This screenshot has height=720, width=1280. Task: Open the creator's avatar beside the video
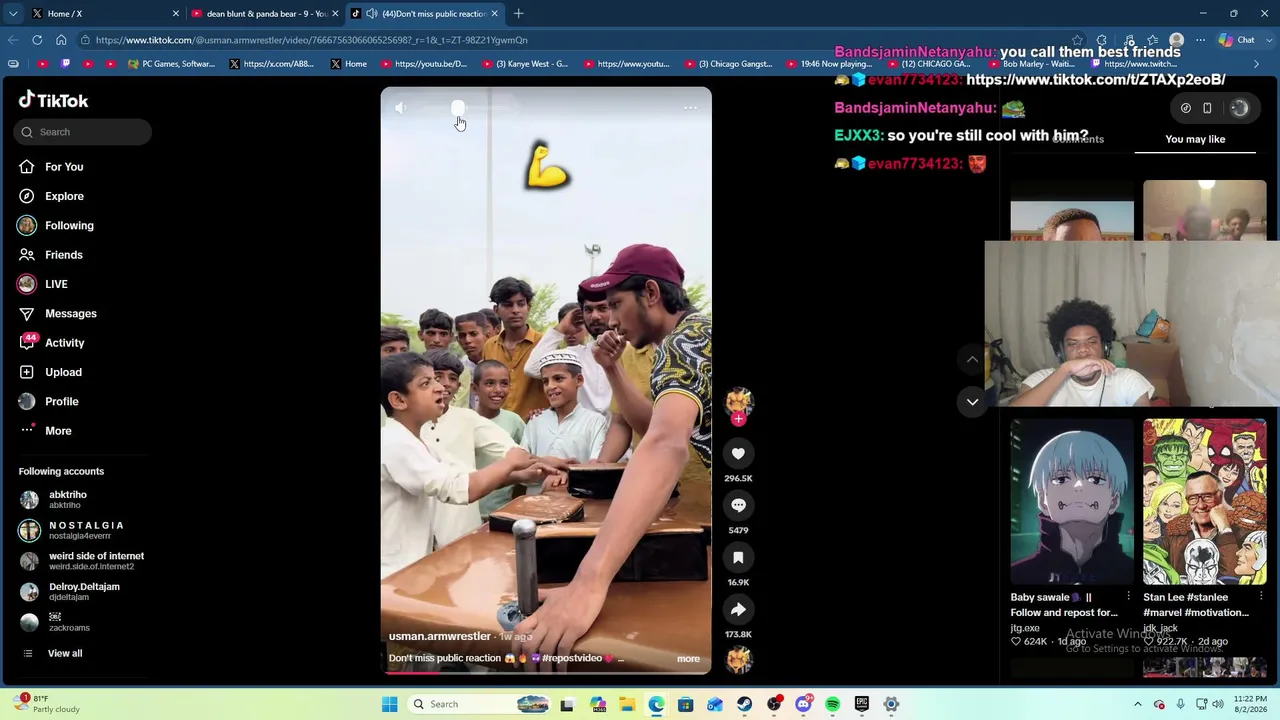pos(738,402)
